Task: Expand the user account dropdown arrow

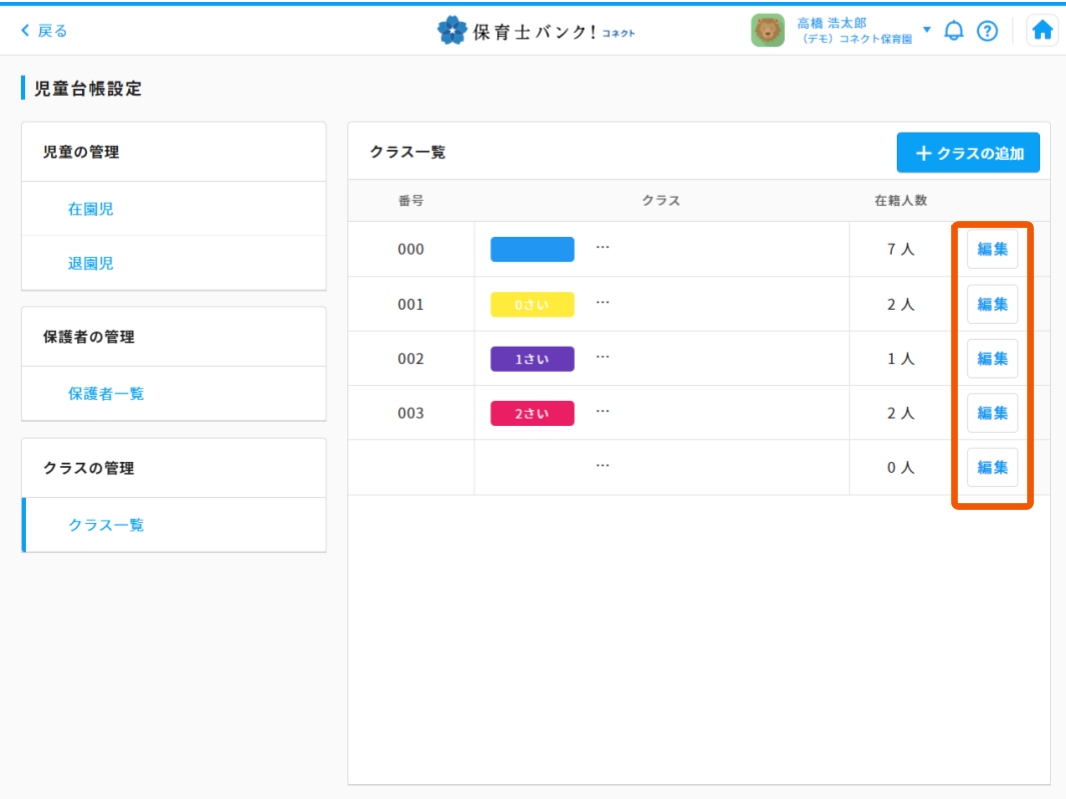Action: [926, 30]
